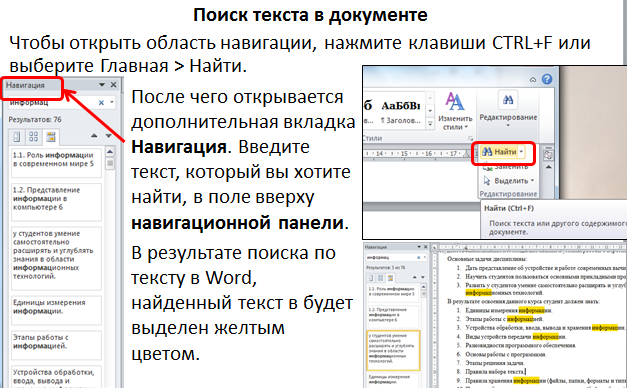The image size is (627, 388).
Task: Switch to pages thumbnails tab in large pane
Action: pyautogui.click(x=34, y=137)
